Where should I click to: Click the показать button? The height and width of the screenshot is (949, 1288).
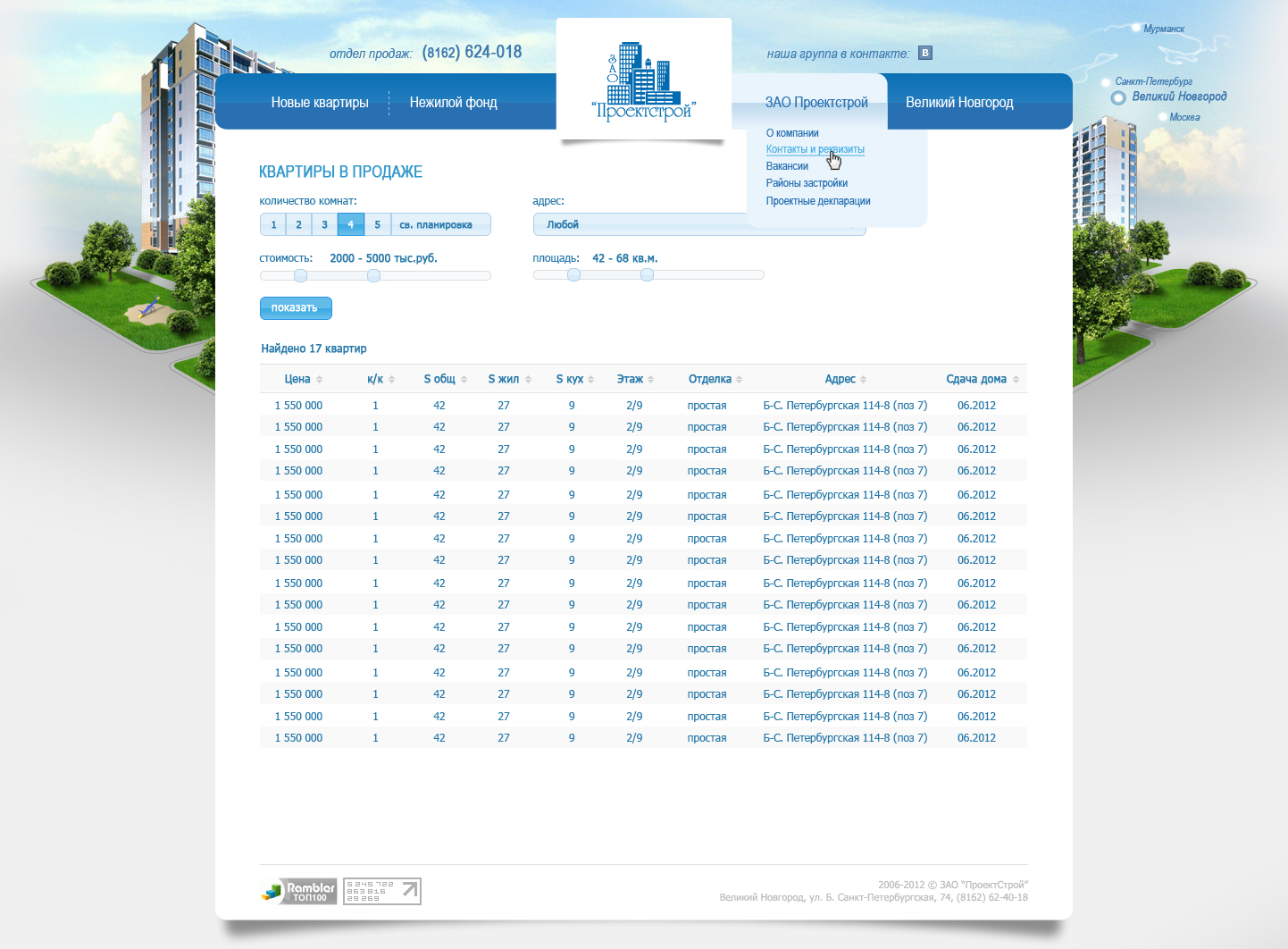point(296,307)
